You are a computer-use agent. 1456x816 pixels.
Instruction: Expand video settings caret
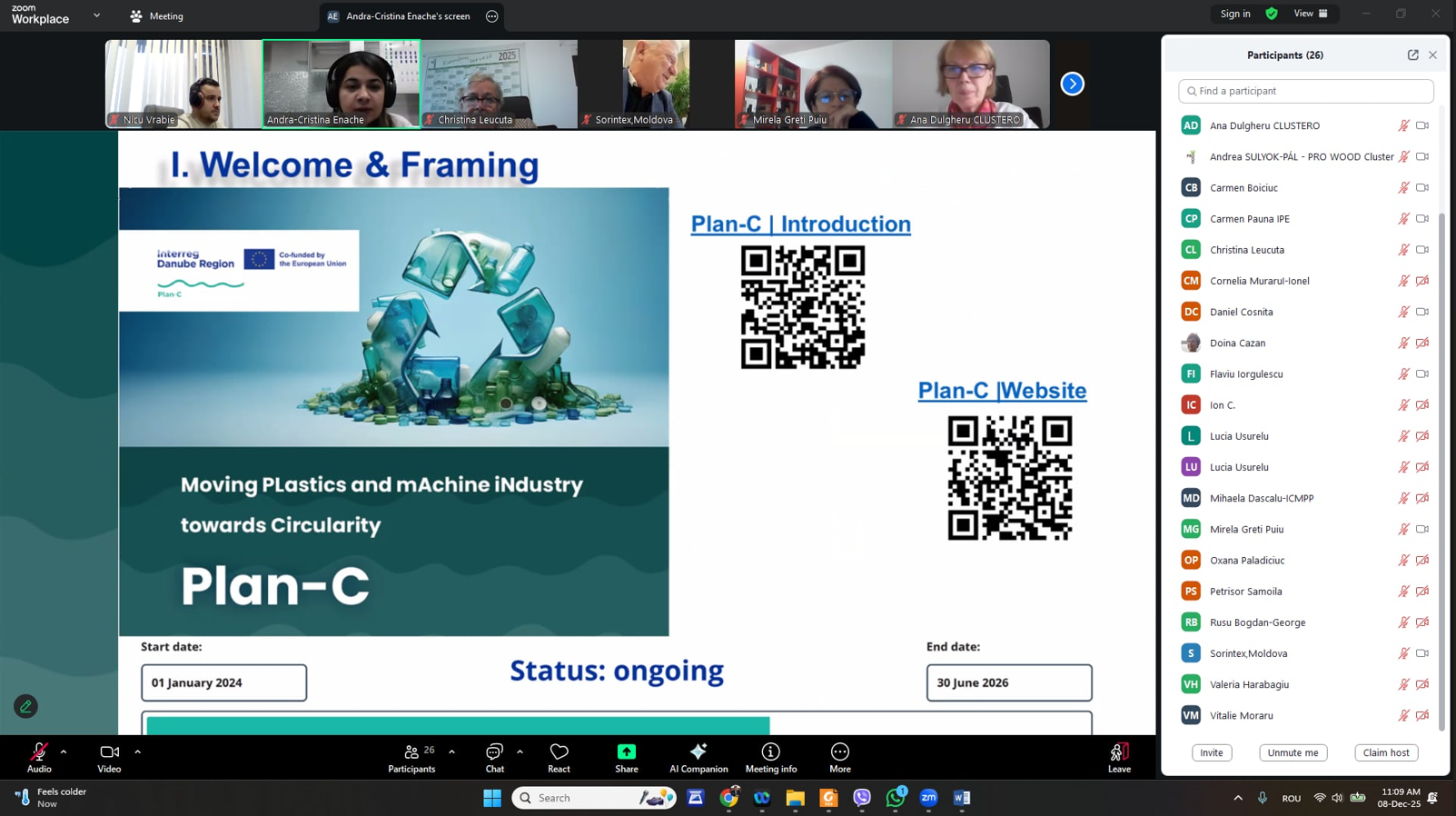tap(138, 751)
